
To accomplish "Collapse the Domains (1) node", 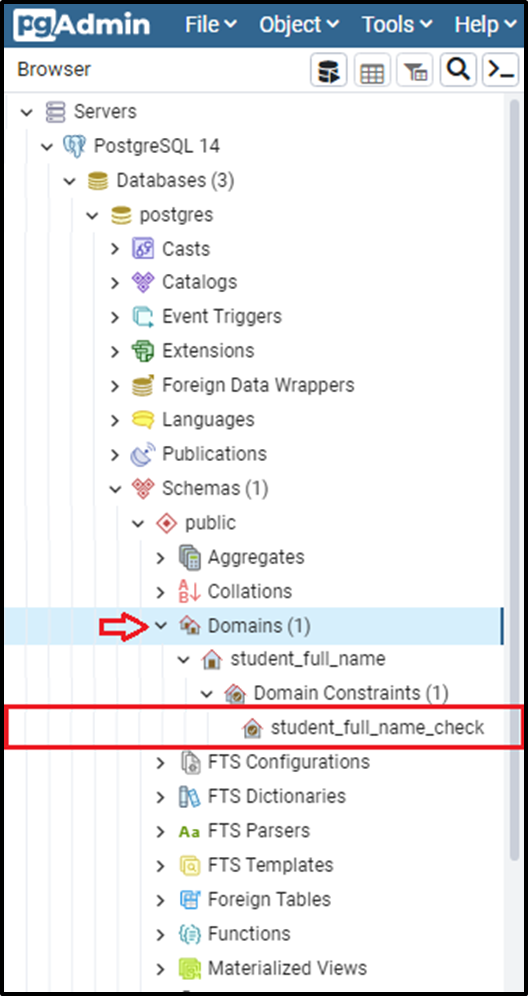I will click(x=161, y=626).
